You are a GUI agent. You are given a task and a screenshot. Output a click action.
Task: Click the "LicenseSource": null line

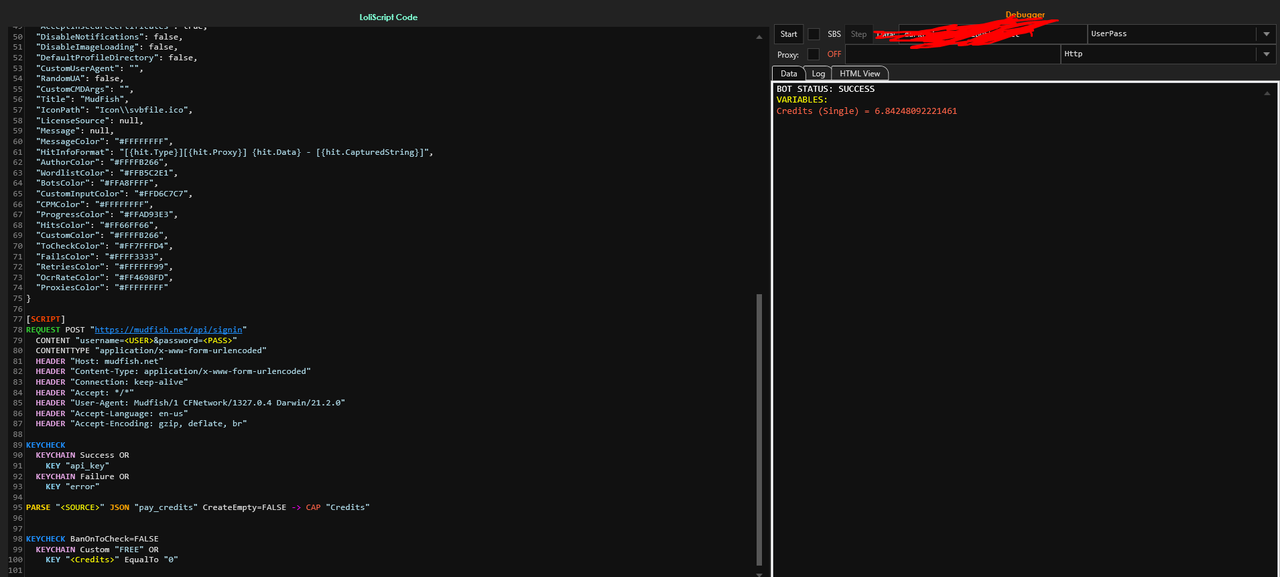click(x=90, y=120)
